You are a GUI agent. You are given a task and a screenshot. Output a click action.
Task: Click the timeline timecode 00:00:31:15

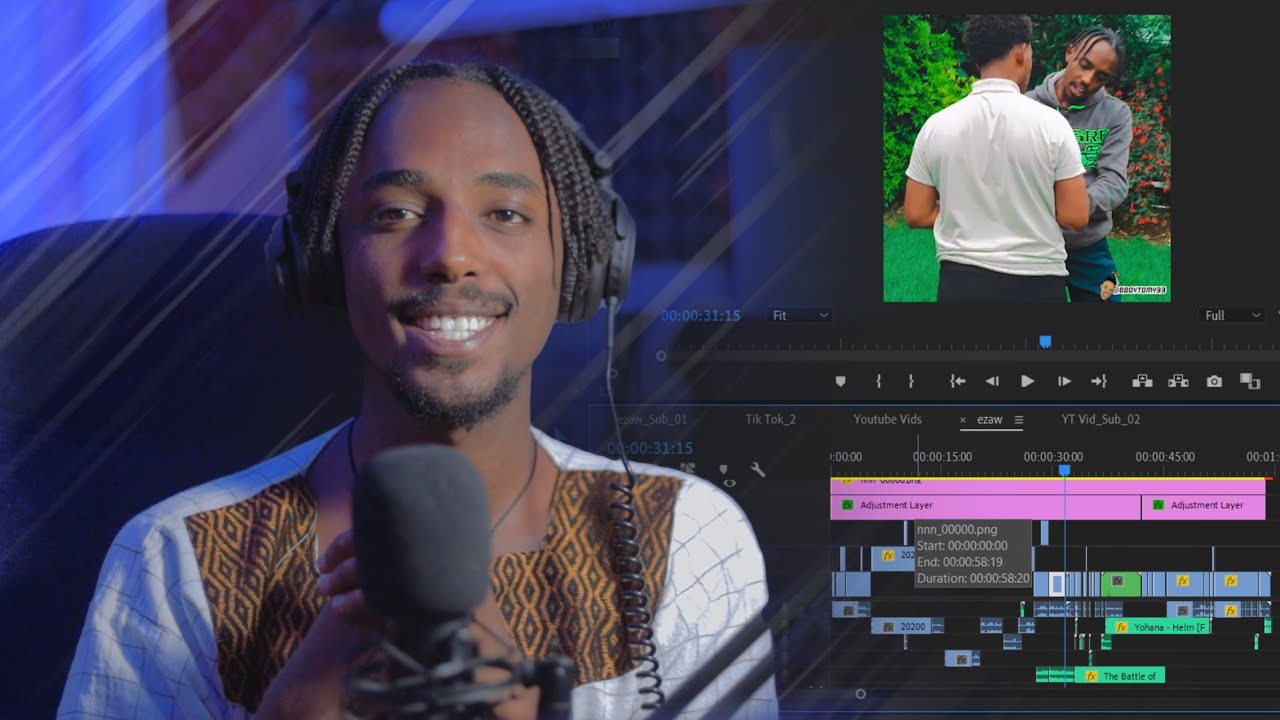click(x=650, y=448)
